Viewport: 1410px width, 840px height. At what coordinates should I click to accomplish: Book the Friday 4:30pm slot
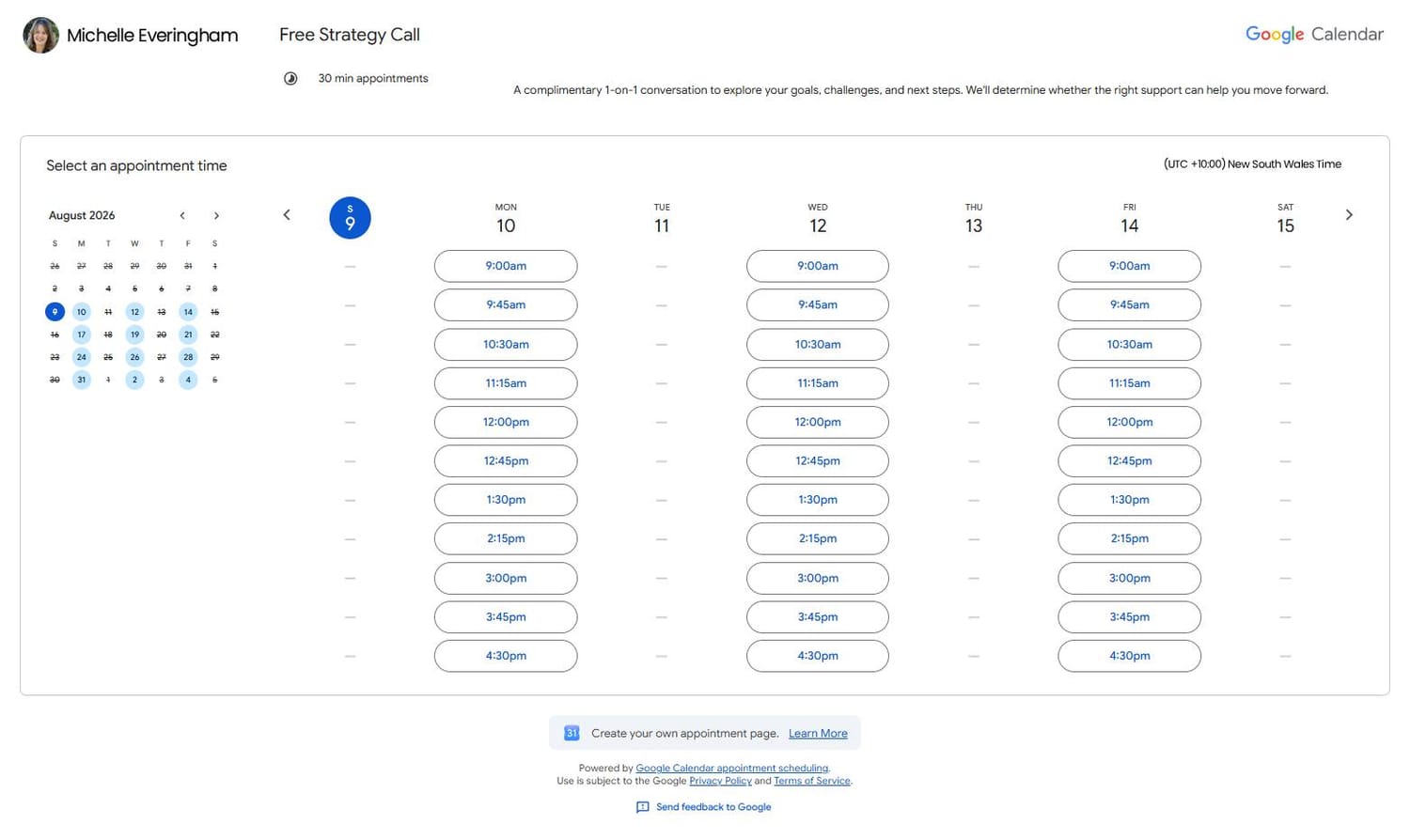pyautogui.click(x=1129, y=656)
